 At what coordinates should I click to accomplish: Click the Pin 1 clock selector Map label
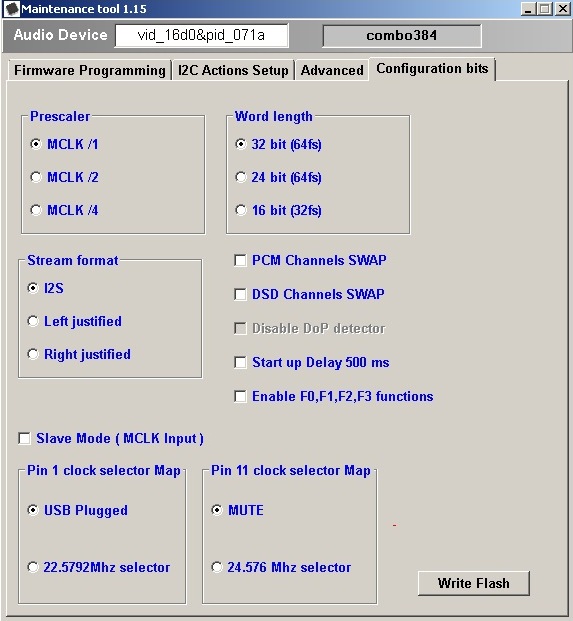coord(104,471)
